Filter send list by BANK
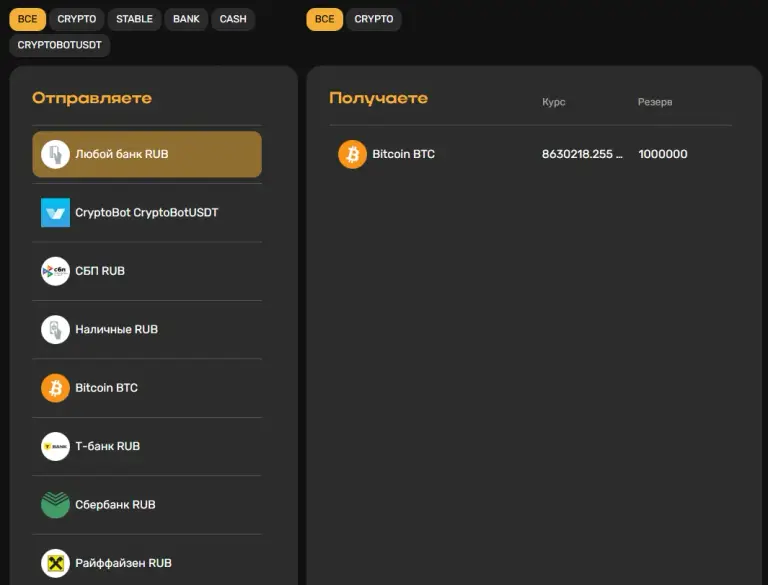 tap(186, 19)
